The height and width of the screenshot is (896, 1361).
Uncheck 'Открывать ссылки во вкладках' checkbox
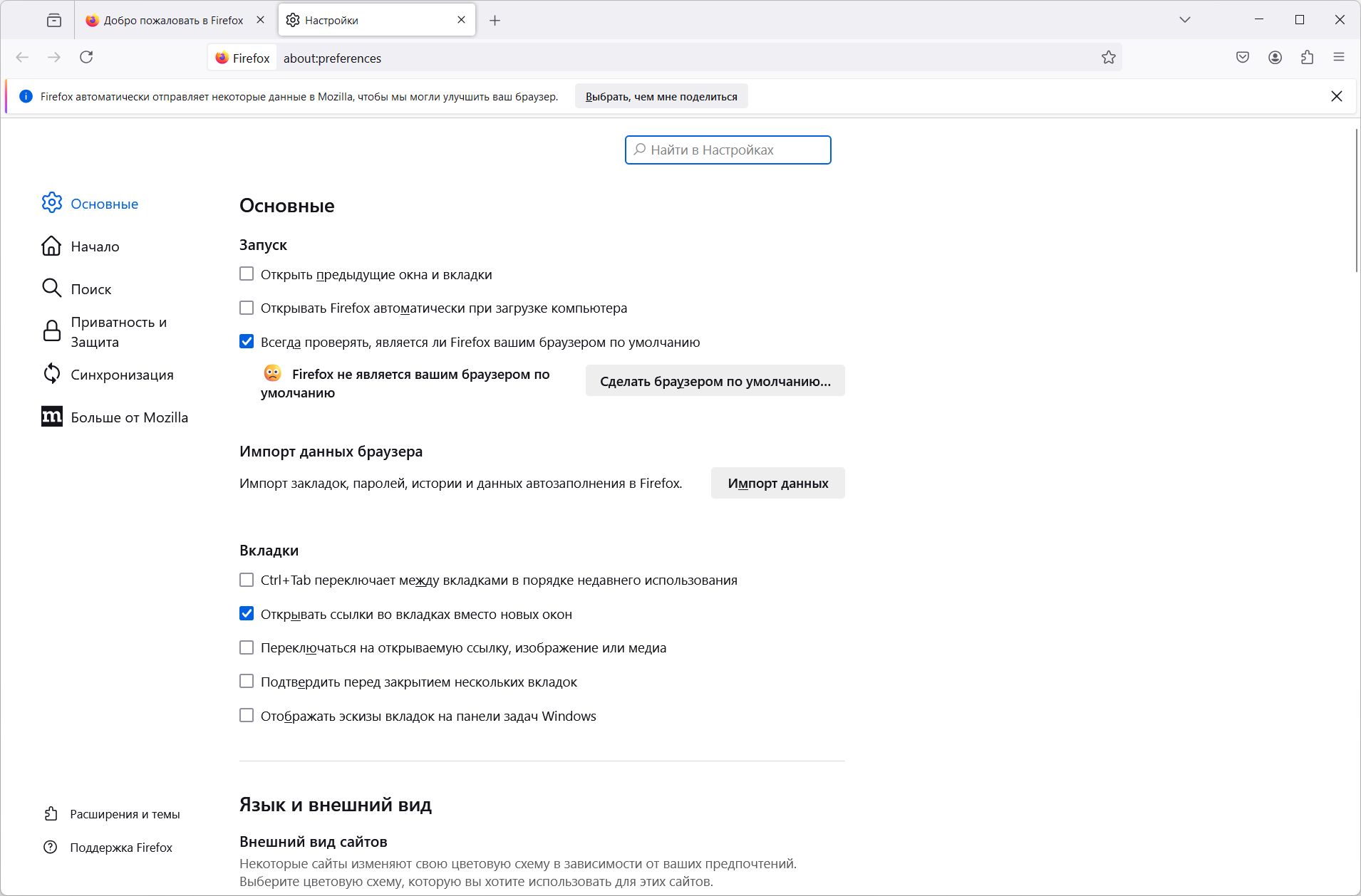247,614
